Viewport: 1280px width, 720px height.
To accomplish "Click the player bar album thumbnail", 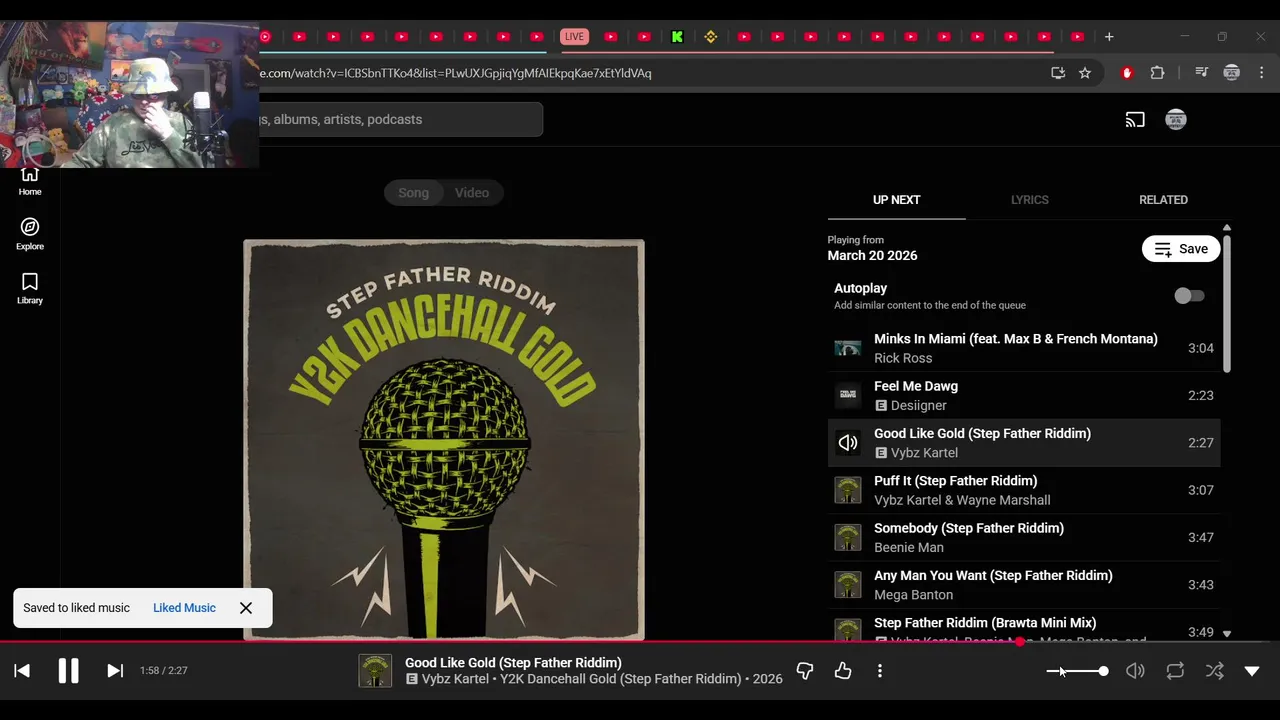I will 375,671.
